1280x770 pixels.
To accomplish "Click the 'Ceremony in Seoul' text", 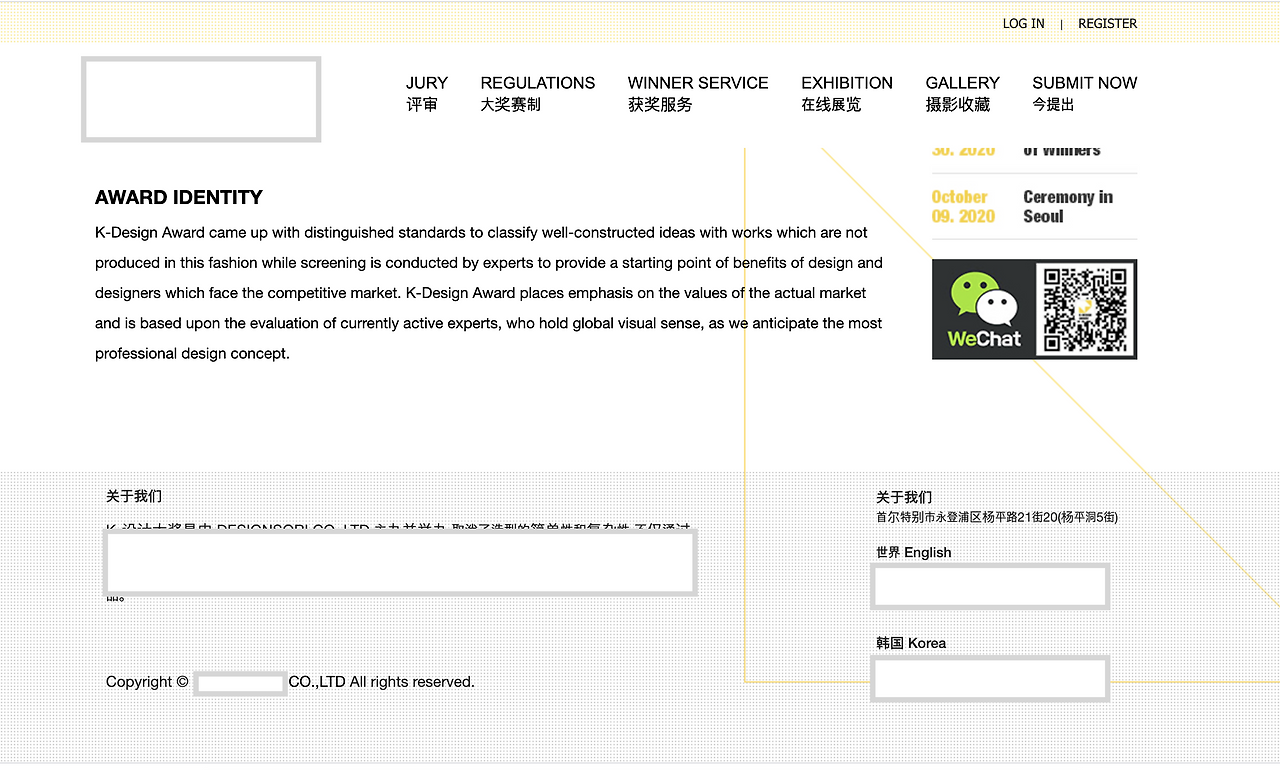I will coord(1068,206).
